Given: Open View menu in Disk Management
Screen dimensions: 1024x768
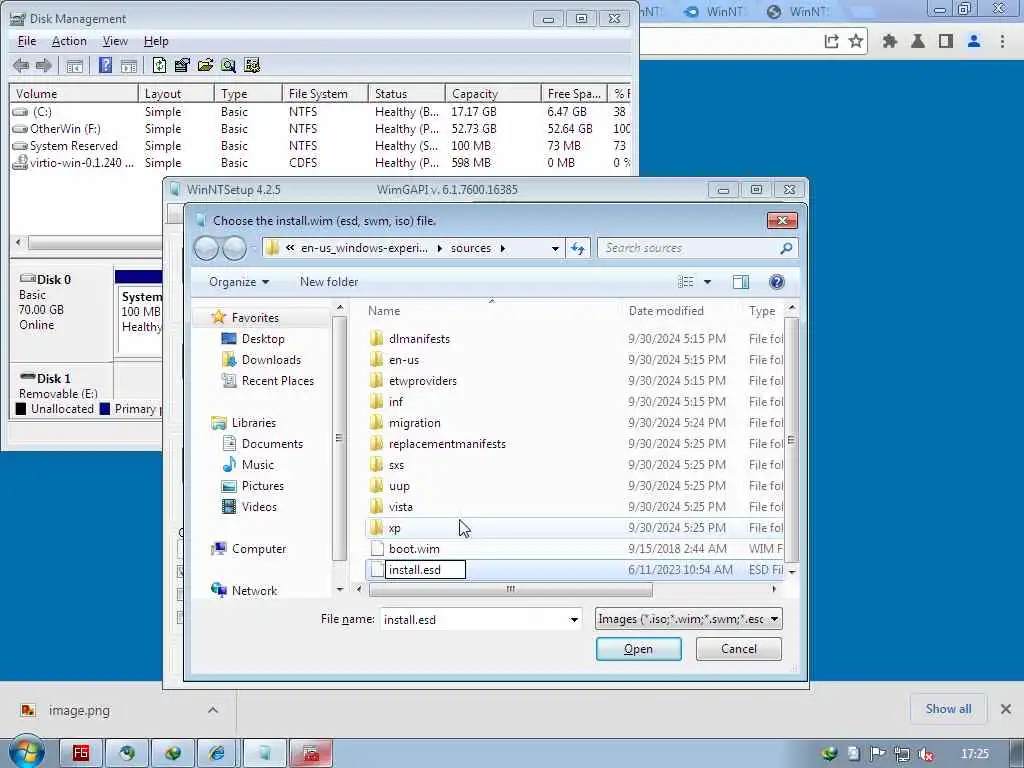Looking at the screenshot, I should (115, 41).
